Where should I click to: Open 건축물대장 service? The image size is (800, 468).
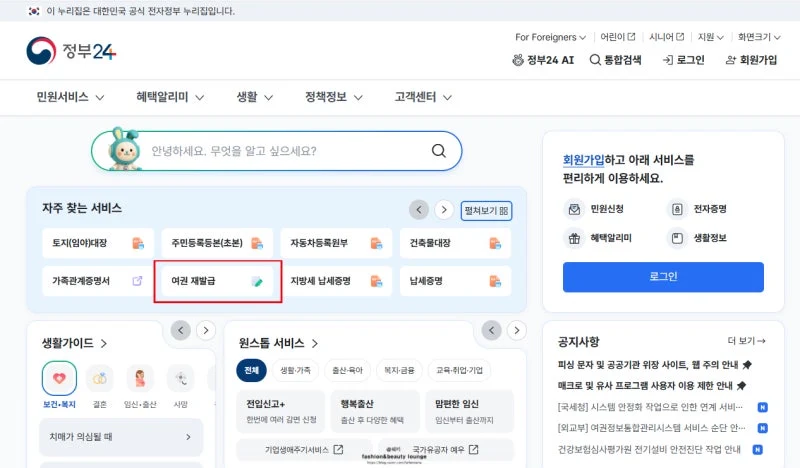click(x=455, y=243)
